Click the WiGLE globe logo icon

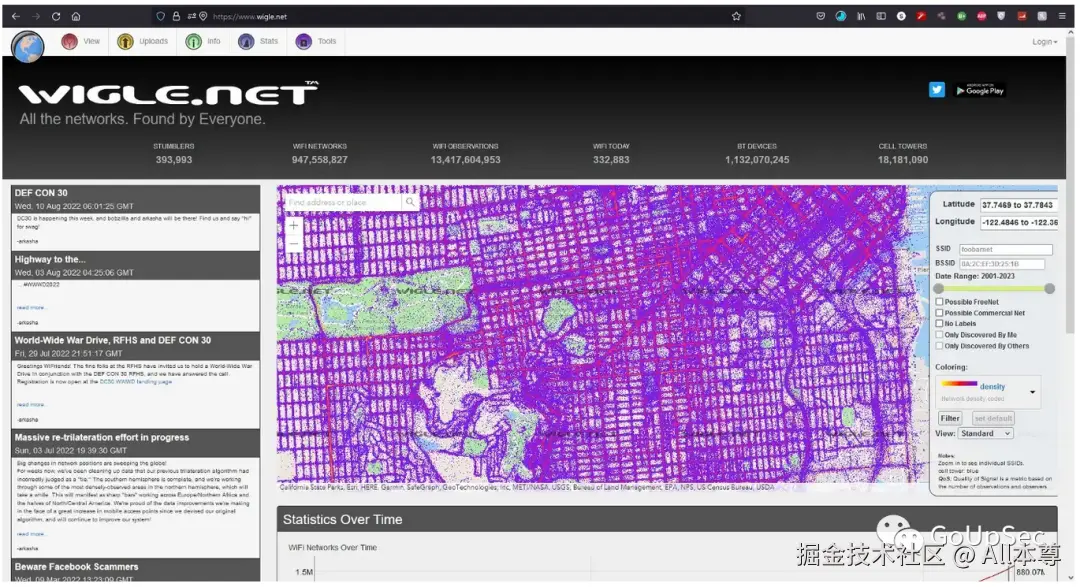pos(28,47)
